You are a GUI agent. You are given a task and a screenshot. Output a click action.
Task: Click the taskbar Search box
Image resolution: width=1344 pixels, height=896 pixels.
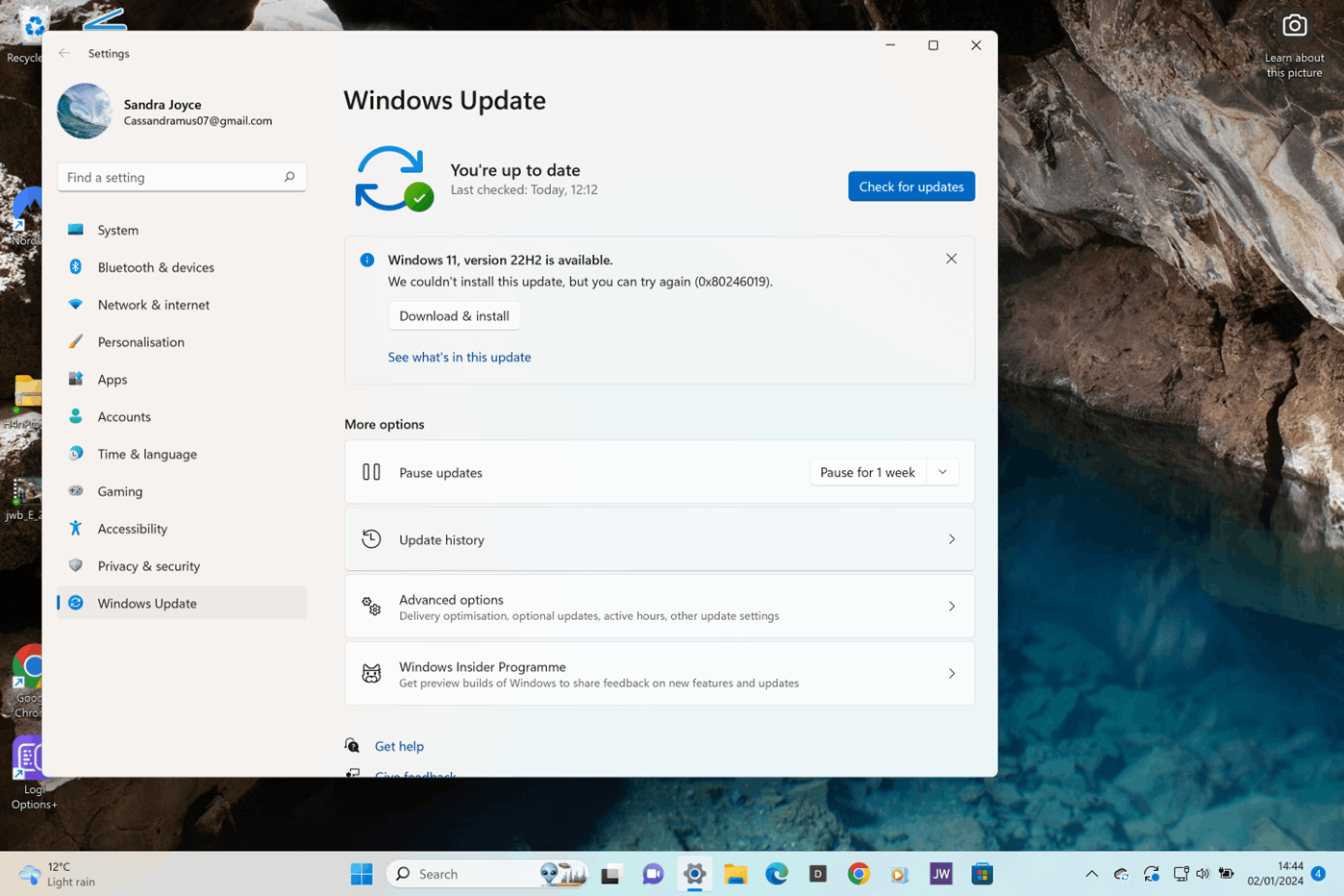pyautogui.click(x=487, y=874)
